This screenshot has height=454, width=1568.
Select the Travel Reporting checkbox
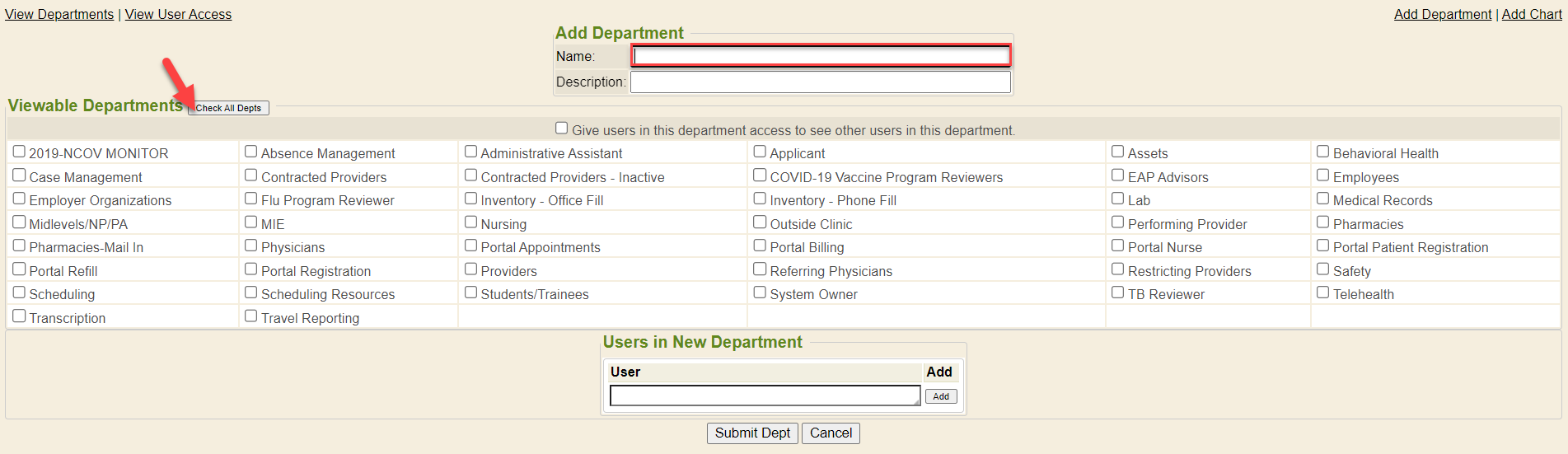(x=251, y=316)
